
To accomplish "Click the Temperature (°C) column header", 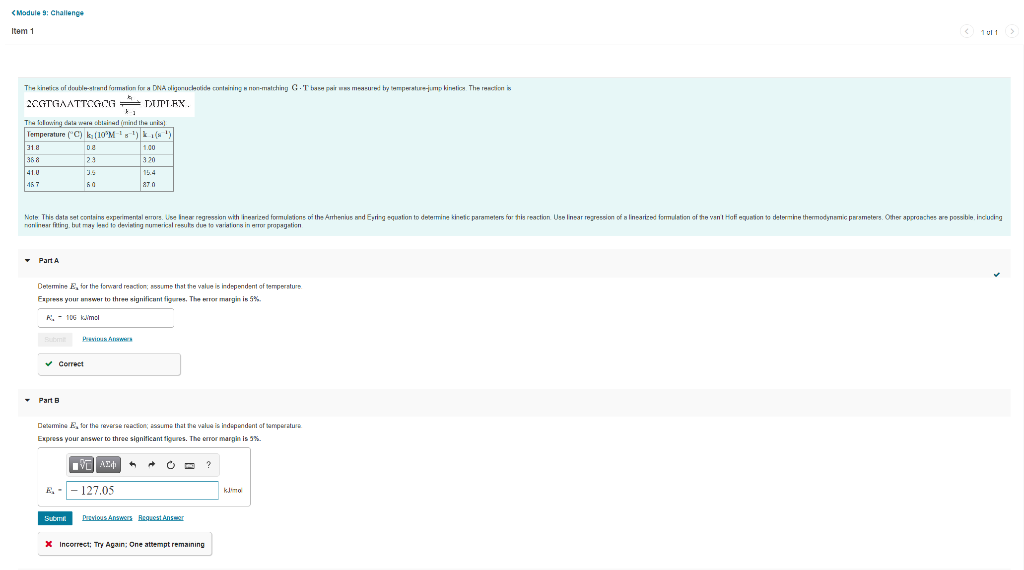I will (x=55, y=135).
